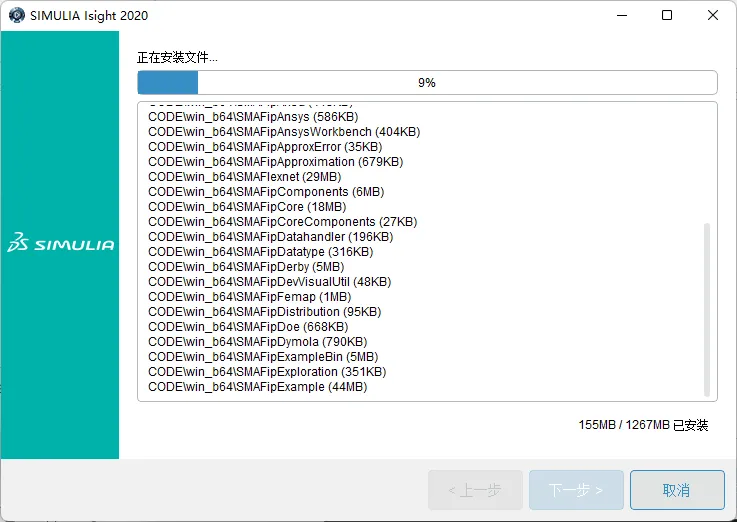Select the SMAFipDevVisualUtil (48KB) row
The image size is (737, 522).
(x=269, y=282)
